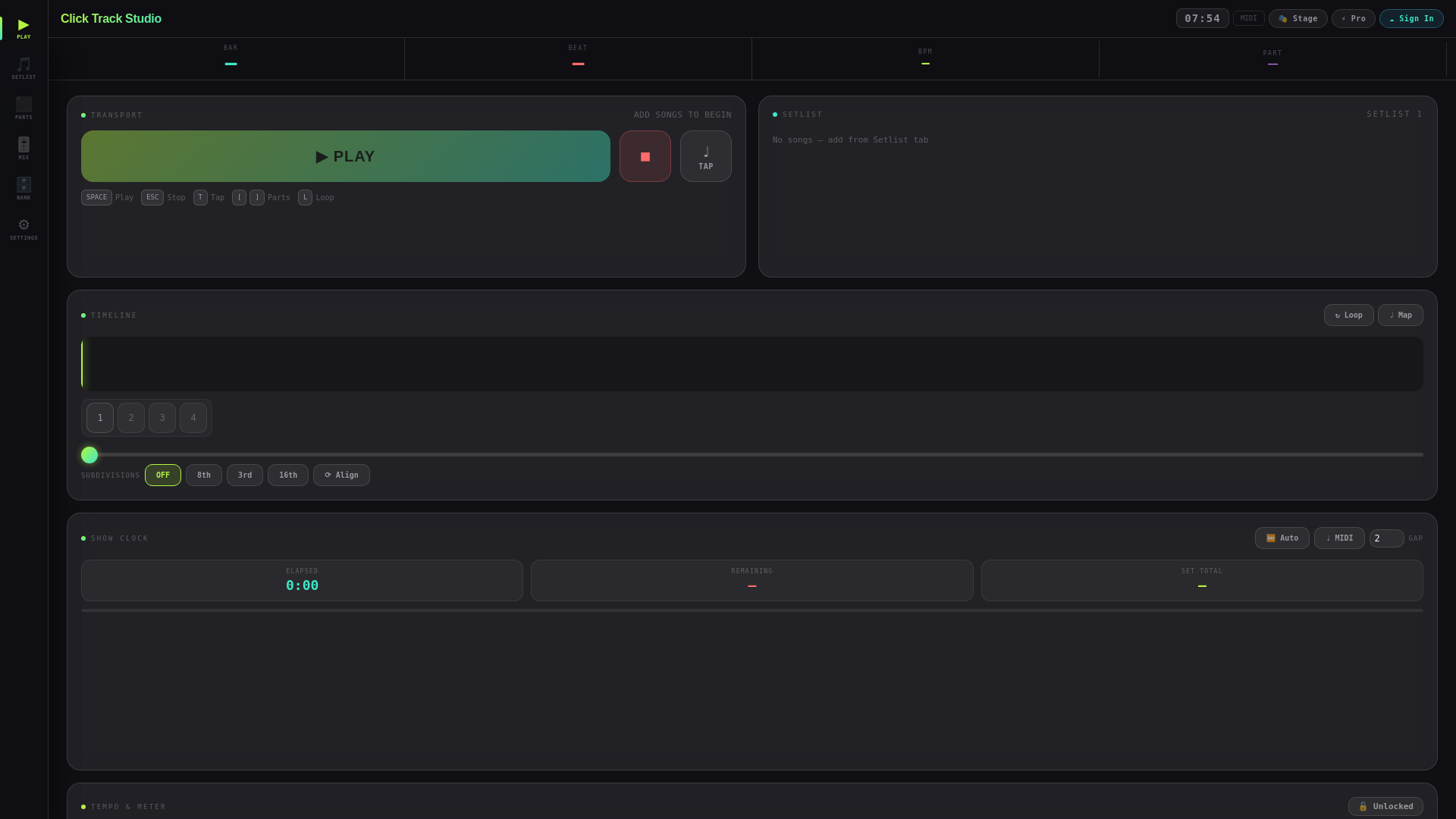
Task: Set subdivisions to 8th
Action: [204, 475]
